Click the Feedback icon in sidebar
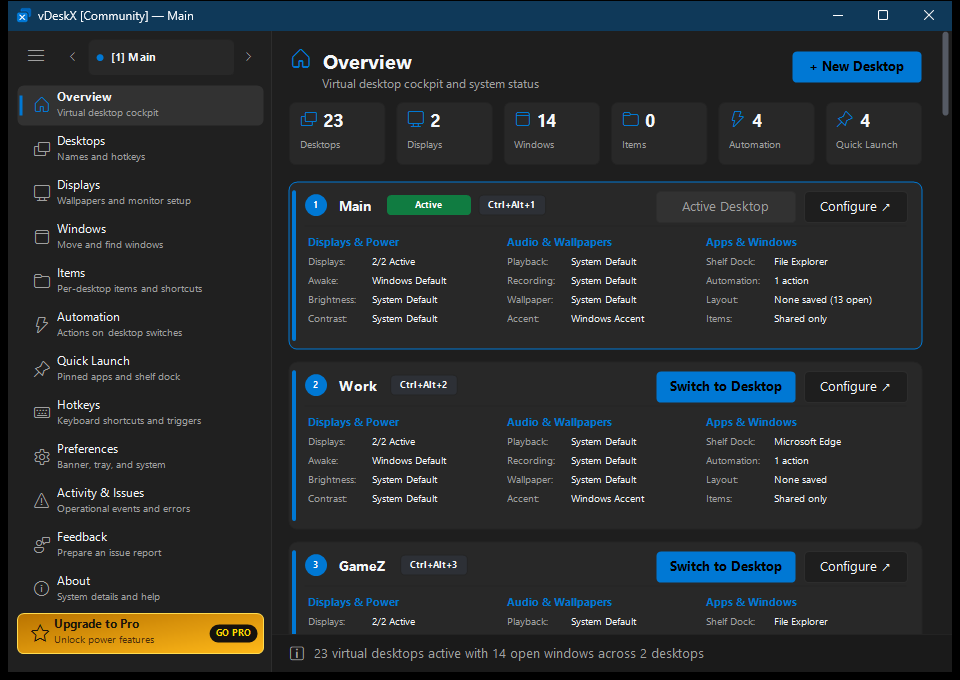960x680 pixels. click(x=42, y=545)
